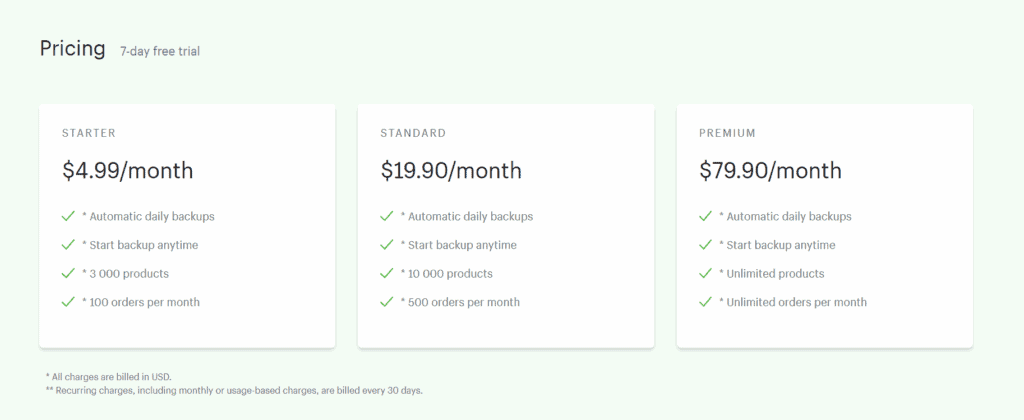Click the checkmark next to 500 orders per month
Screen dimensions: 1024x420
(x=387, y=302)
